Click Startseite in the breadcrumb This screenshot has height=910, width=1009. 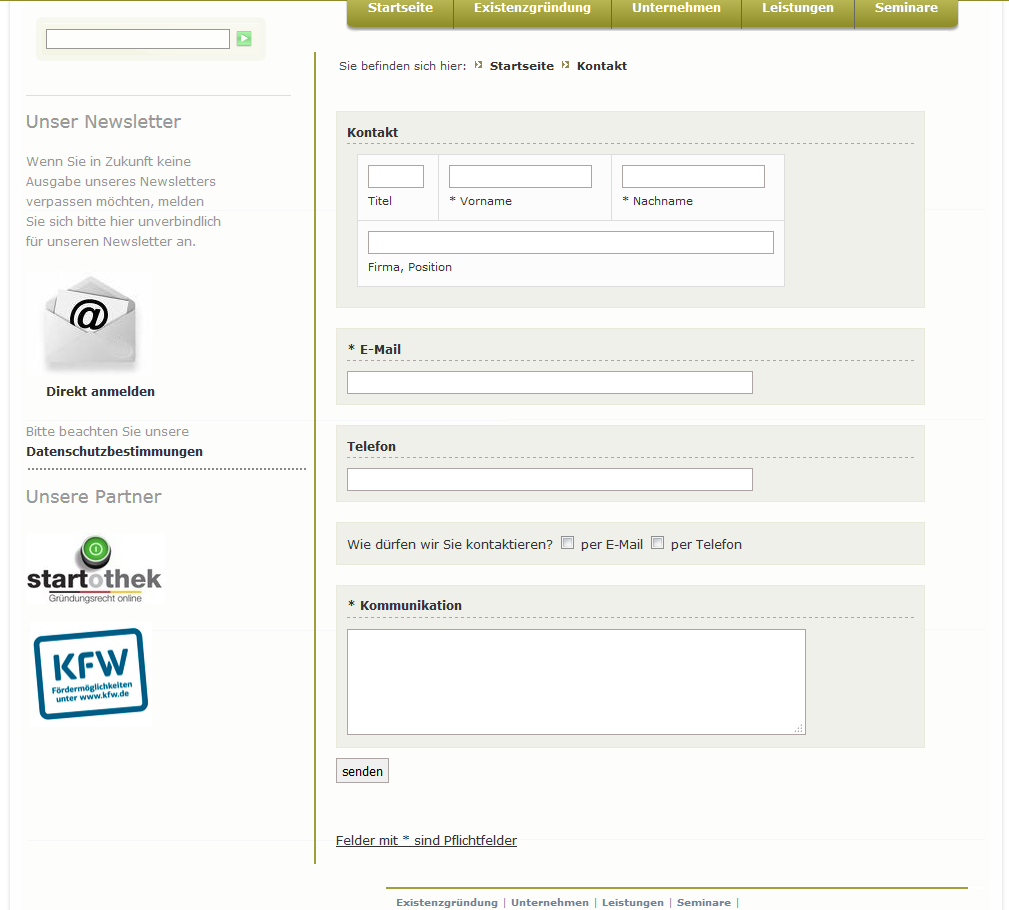pos(522,66)
